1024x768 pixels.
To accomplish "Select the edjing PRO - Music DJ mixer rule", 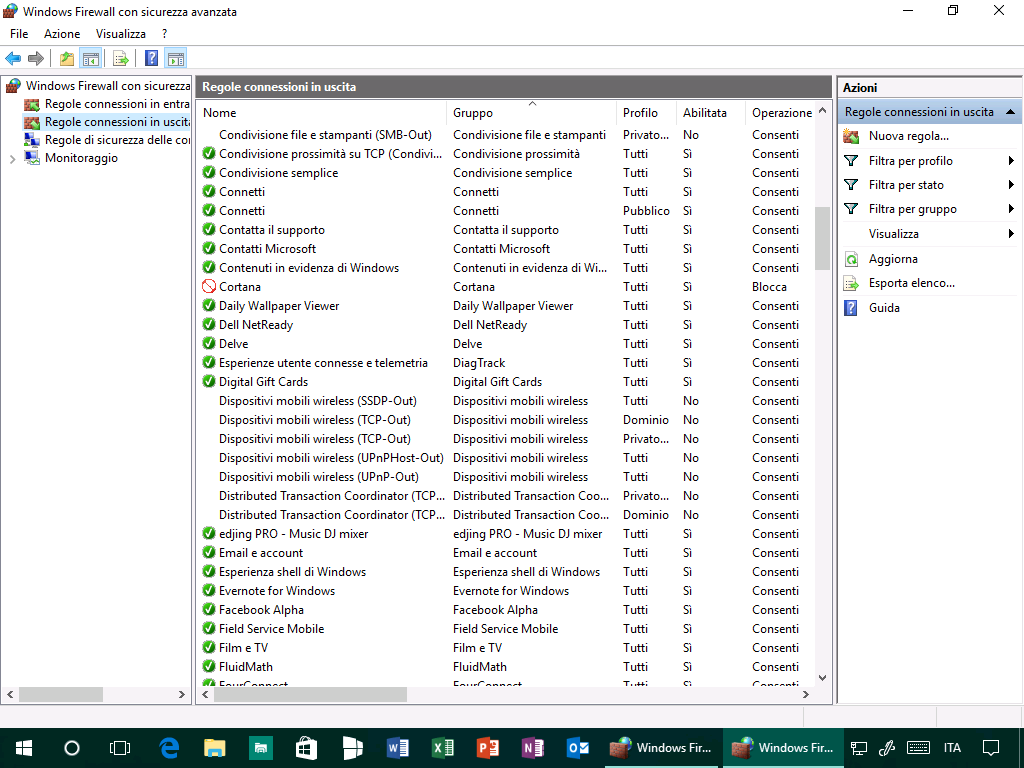I will [x=505, y=534].
